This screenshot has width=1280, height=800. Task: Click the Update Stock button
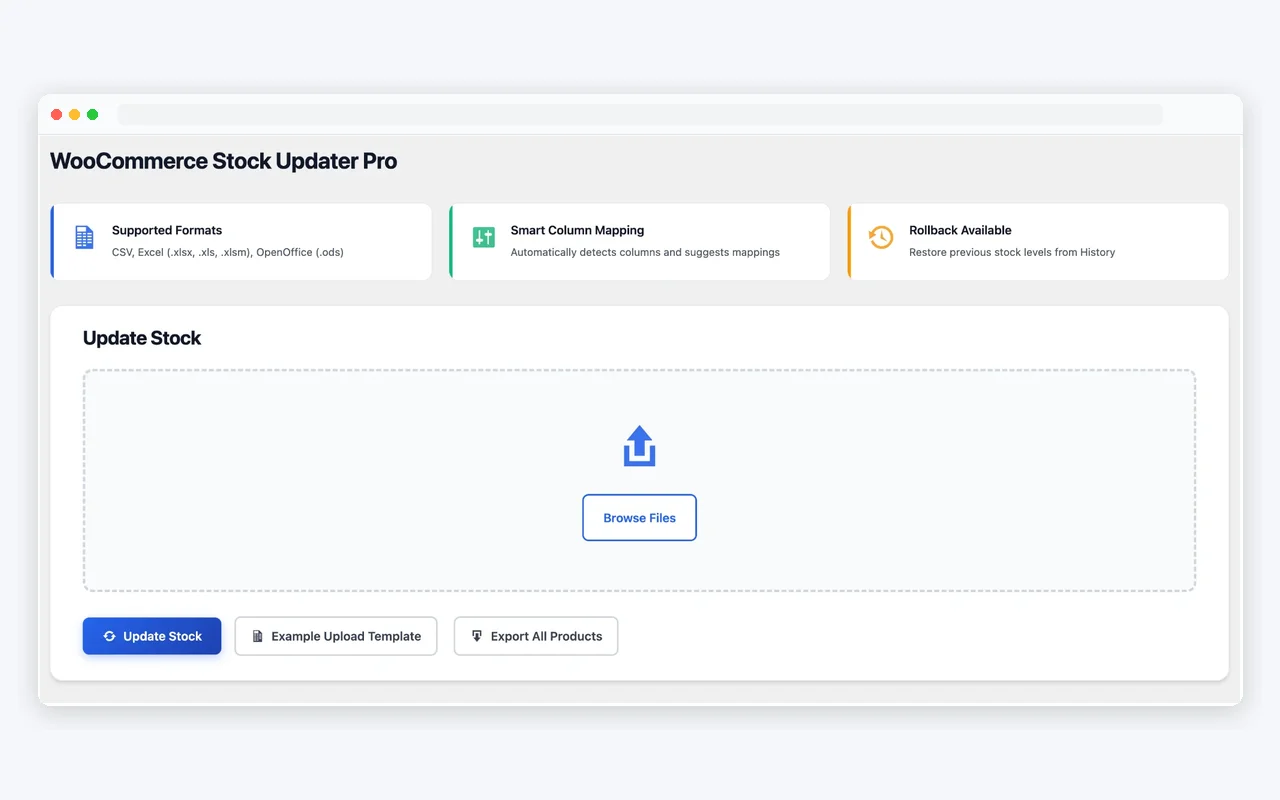click(152, 636)
